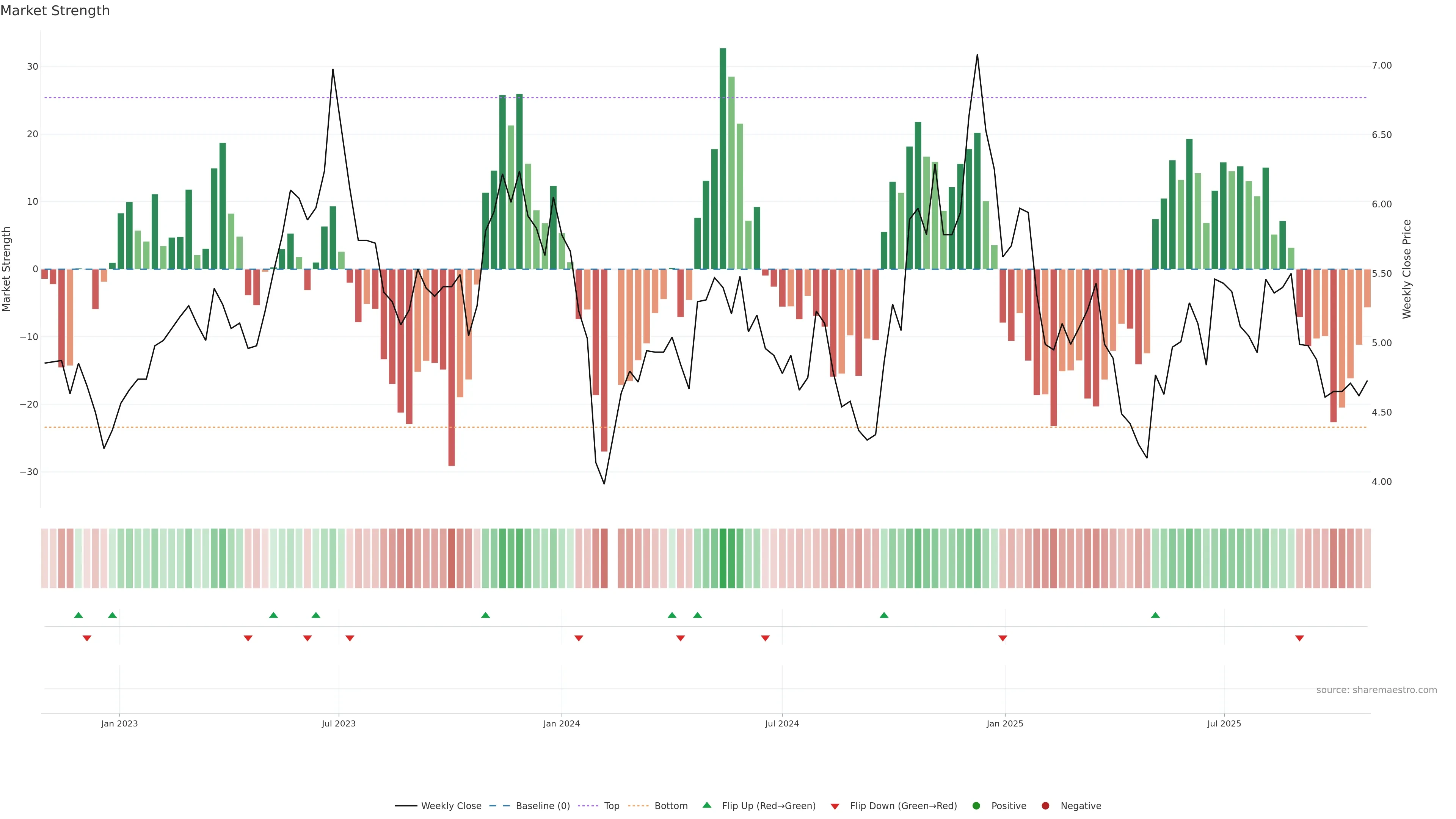Viewport: 1456px width, 819px height.
Task: Click Weekly Close Price axis label
Action: [x=1407, y=269]
